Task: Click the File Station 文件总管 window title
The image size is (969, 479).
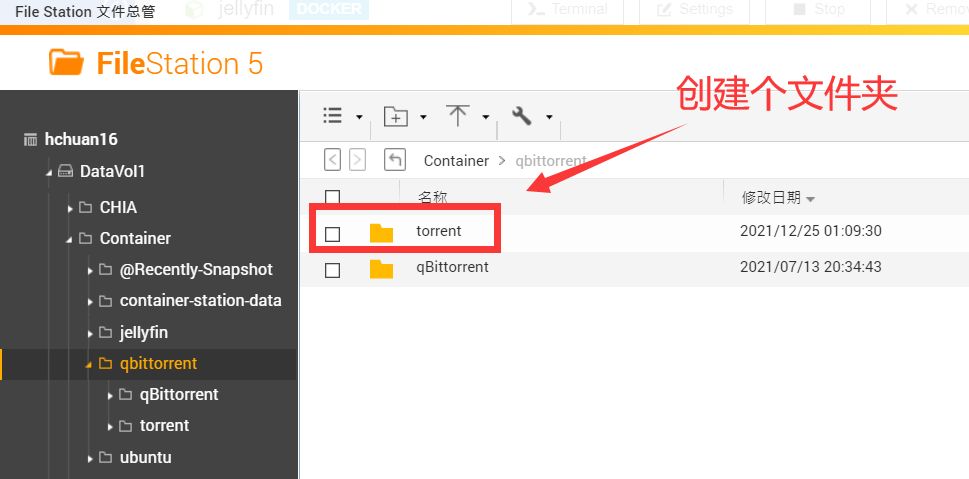Action: click(85, 12)
